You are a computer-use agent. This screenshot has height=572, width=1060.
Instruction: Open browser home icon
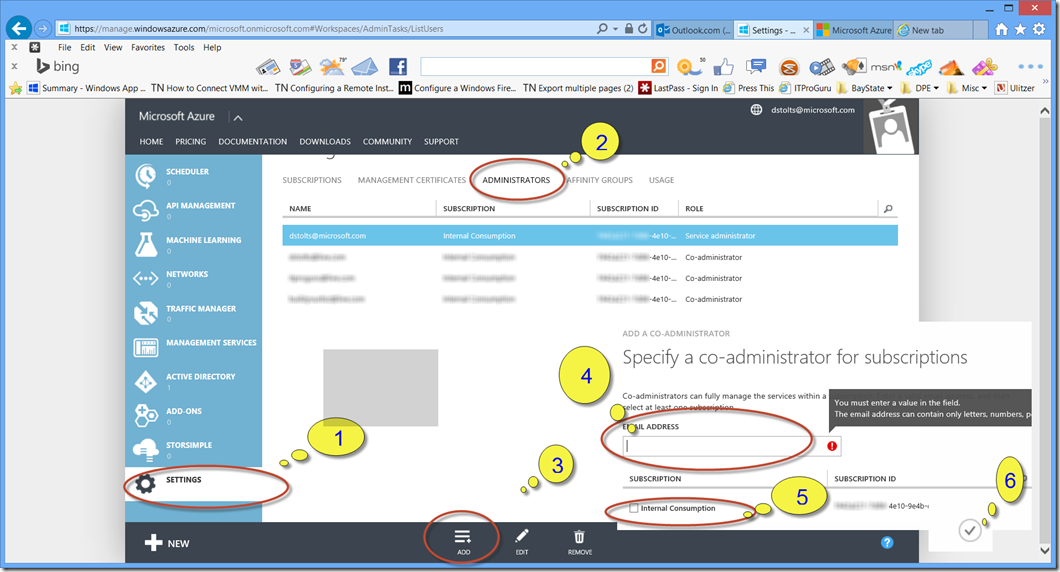(x=1001, y=29)
